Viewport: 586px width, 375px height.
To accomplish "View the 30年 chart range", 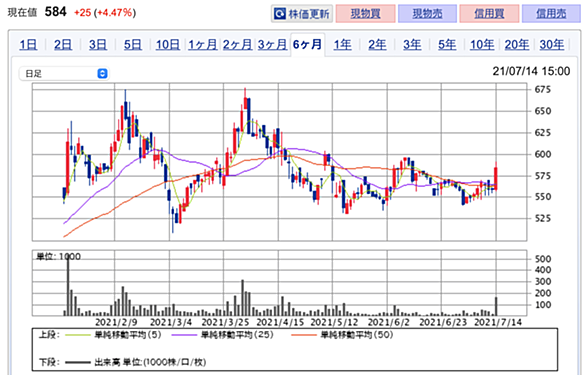I will 552,45.
